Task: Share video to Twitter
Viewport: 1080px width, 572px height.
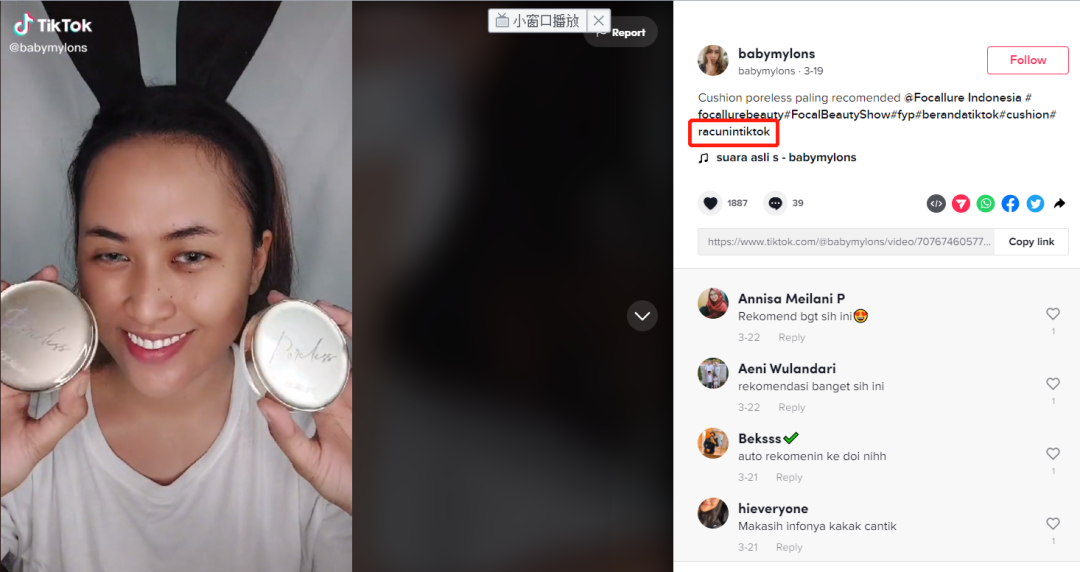Action: (x=1035, y=203)
